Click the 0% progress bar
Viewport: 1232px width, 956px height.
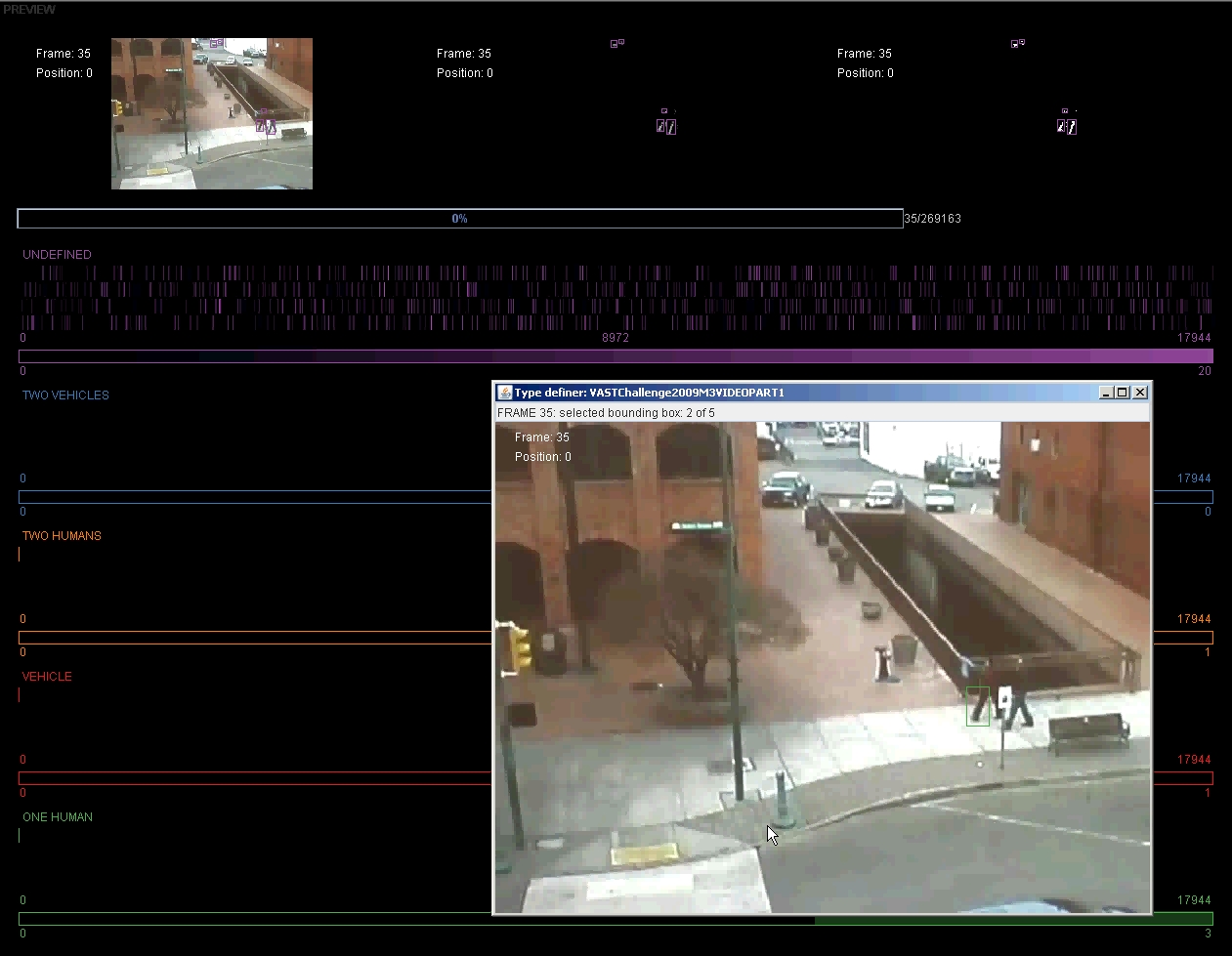point(460,219)
